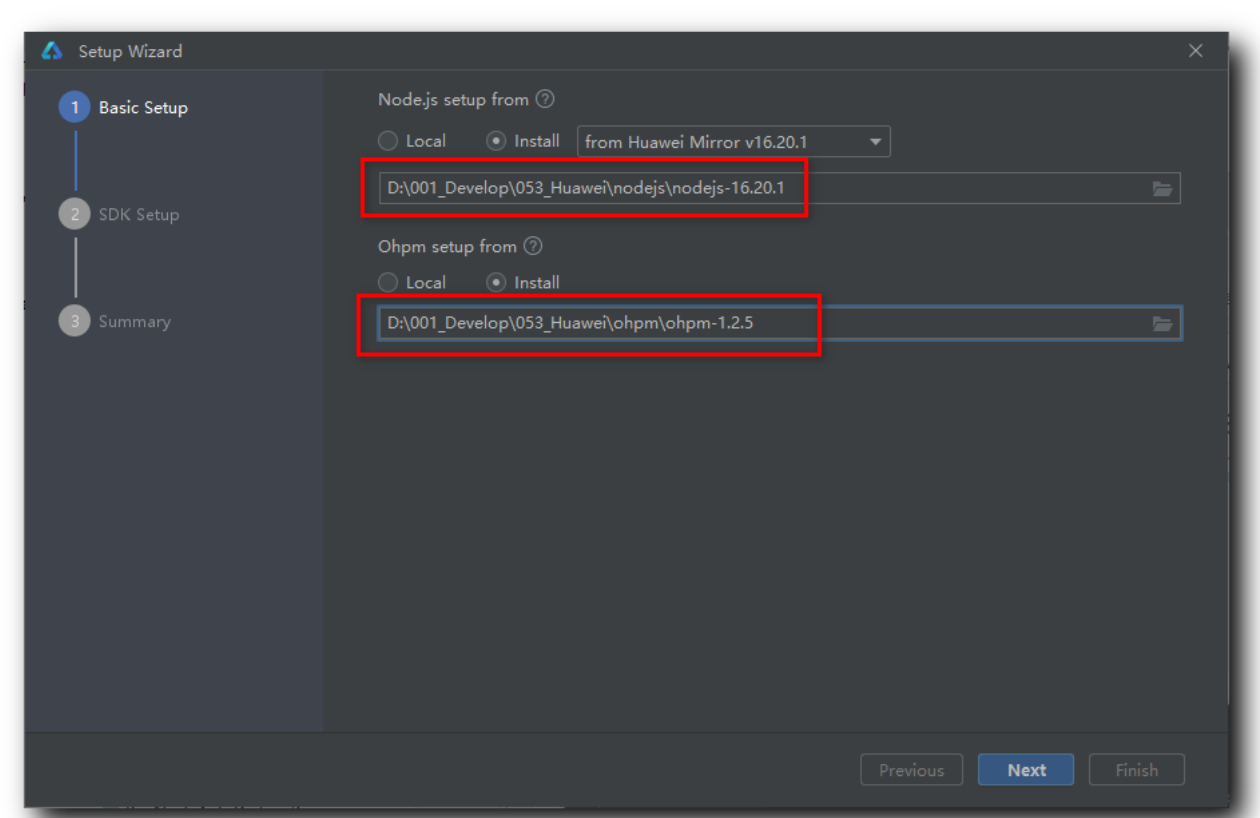Go to SDK Setup step
Screen dimensions: 1260x818
click(x=120, y=214)
